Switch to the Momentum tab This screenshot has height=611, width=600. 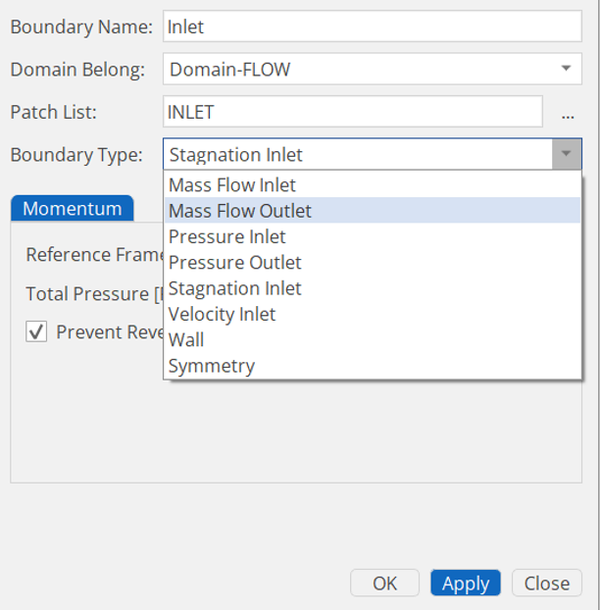[x=72, y=209]
